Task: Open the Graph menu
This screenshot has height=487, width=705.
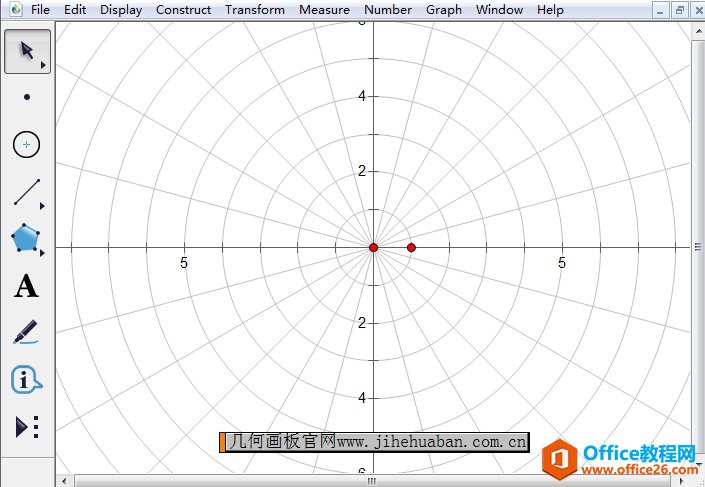Action: pyautogui.click(x=444, y=10)
